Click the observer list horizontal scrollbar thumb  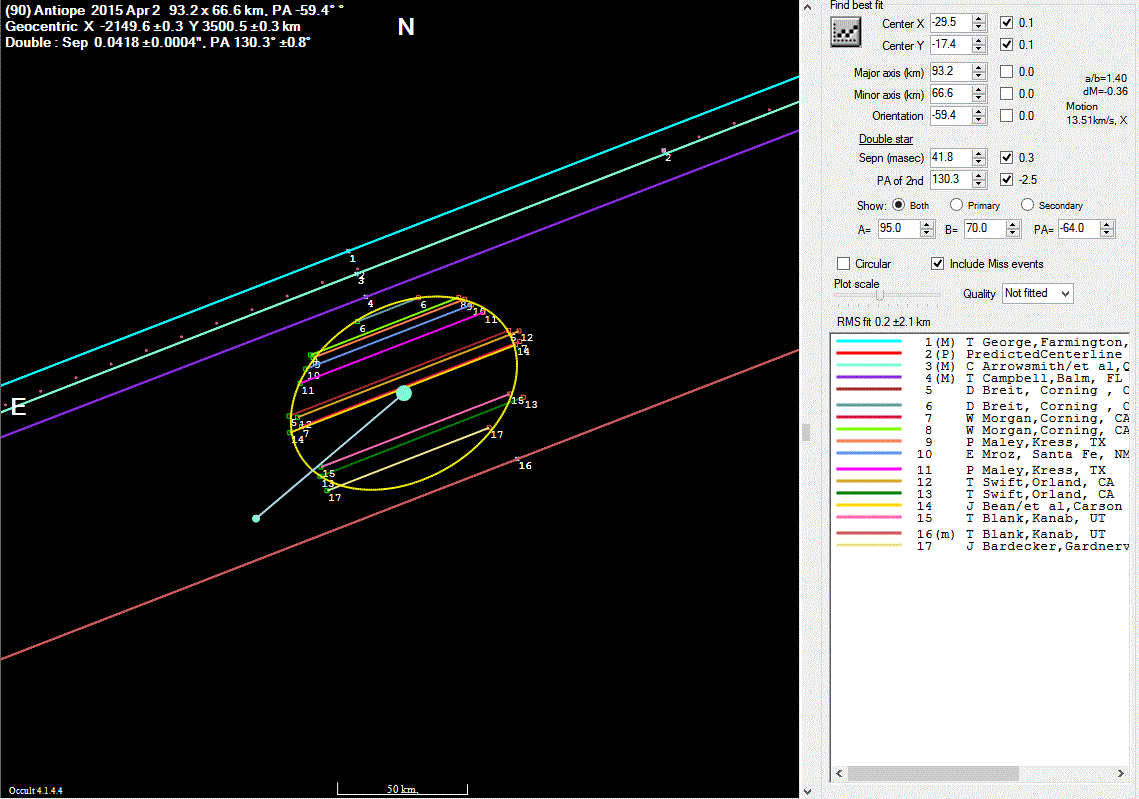933,774
